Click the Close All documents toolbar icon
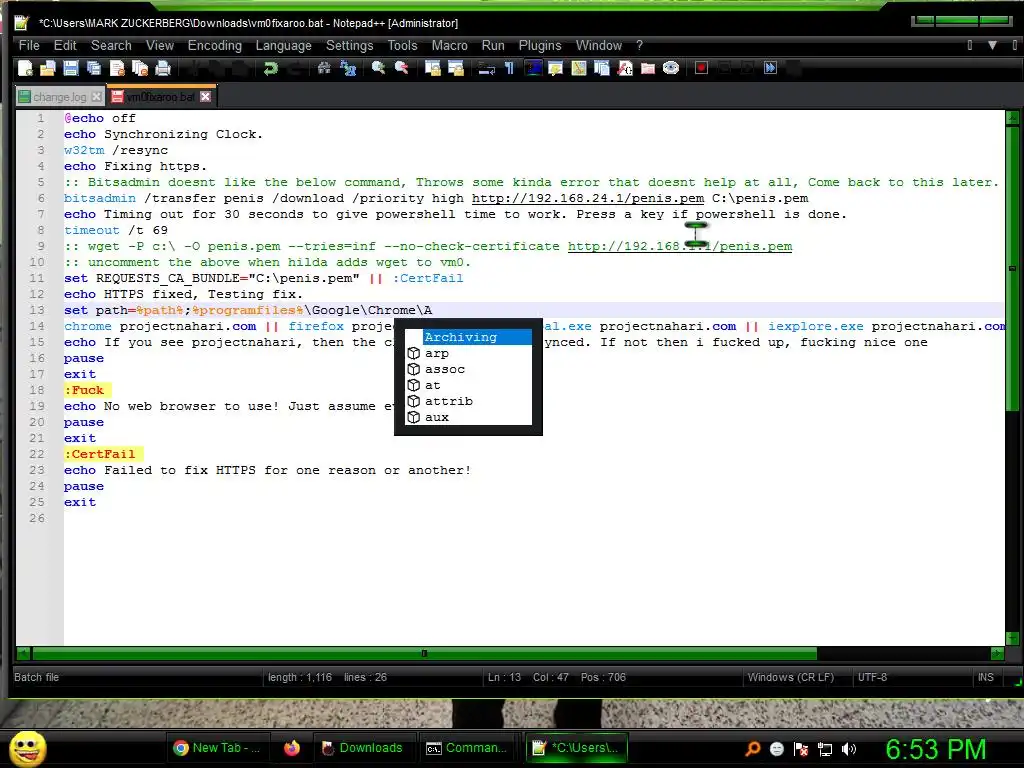Image resolution: width=1024 pixels, height=768 pixels. 140,68
